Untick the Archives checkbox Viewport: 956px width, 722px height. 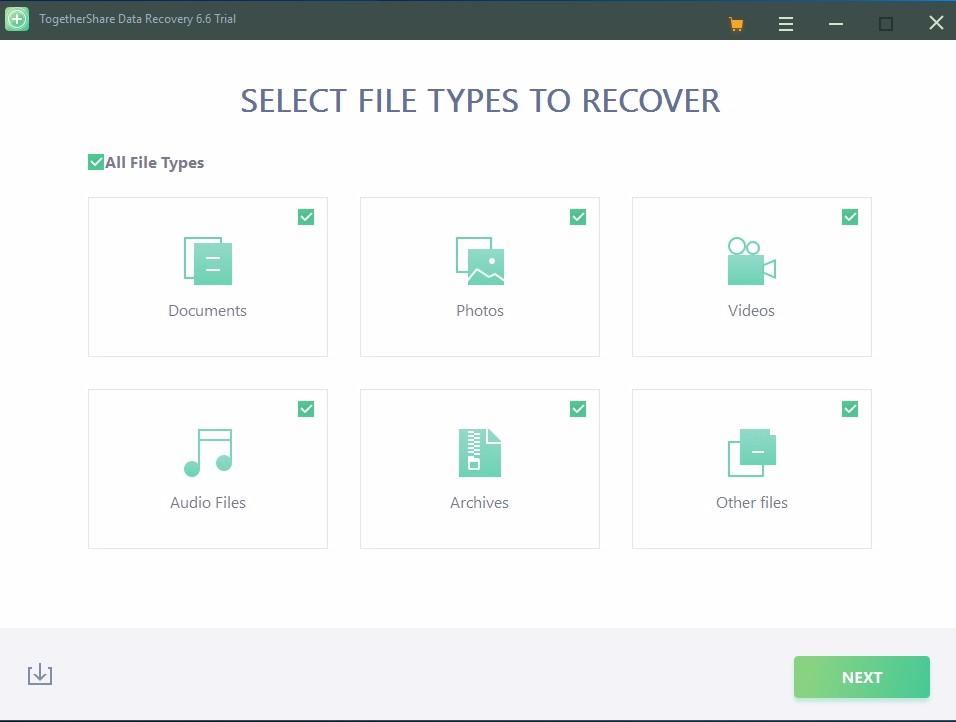pyautogui.click(x=578, y=409)
